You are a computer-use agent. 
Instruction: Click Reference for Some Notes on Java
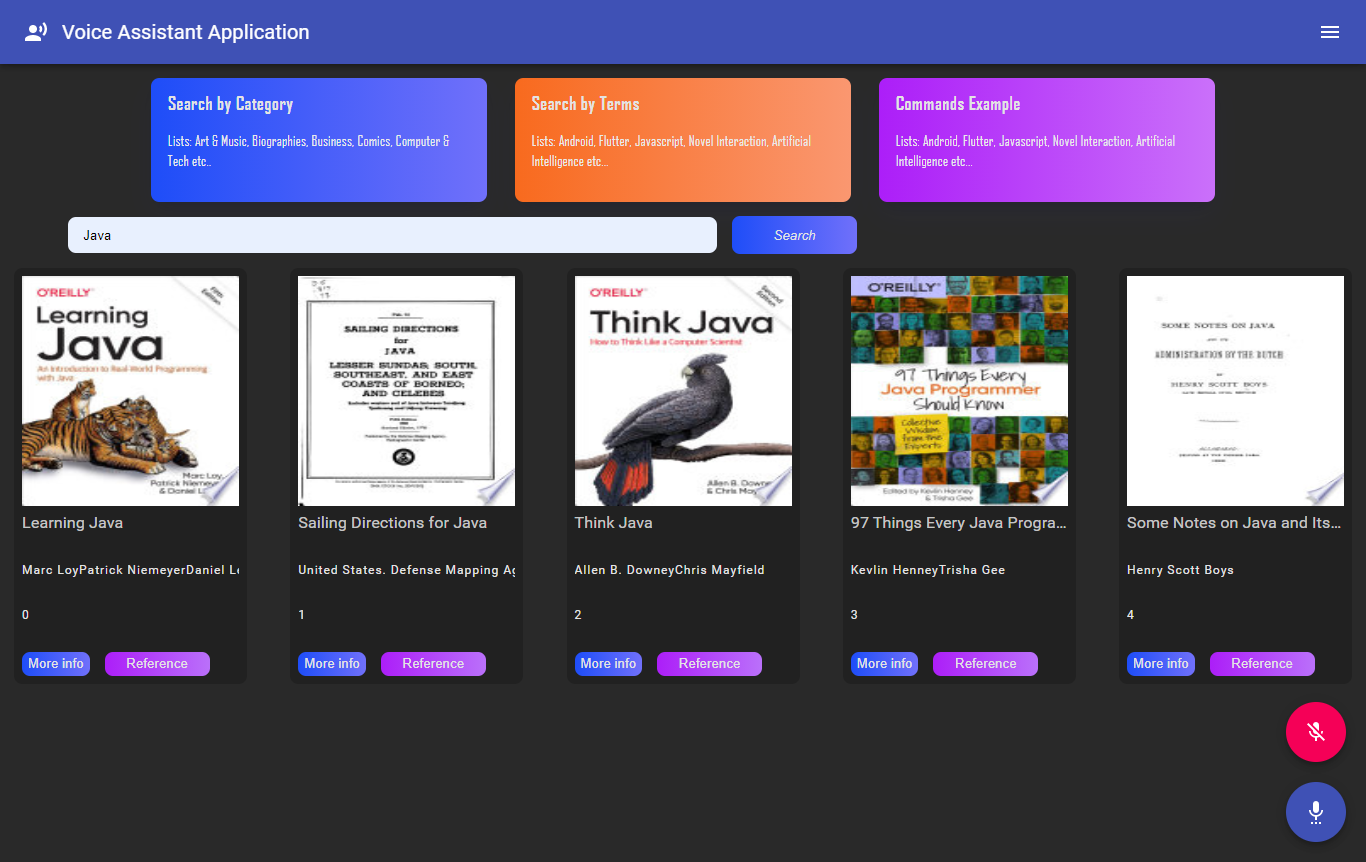[1262, 664]
